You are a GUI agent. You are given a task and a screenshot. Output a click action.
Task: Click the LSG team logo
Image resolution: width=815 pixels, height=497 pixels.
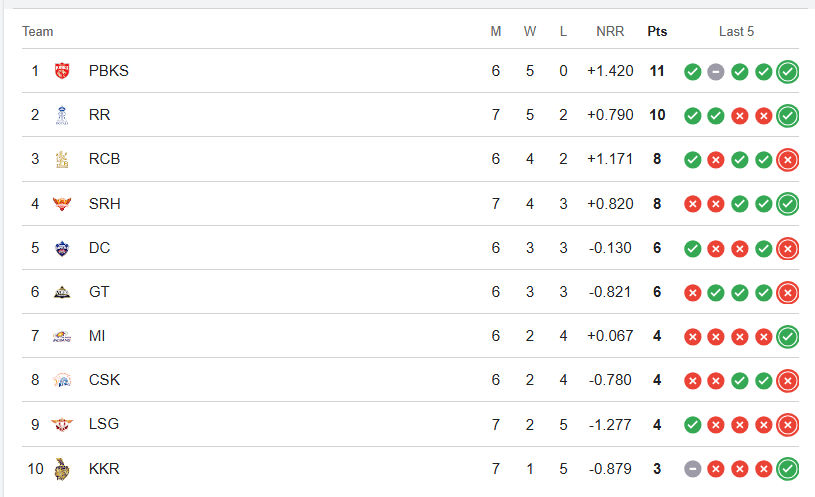(63, 424)
